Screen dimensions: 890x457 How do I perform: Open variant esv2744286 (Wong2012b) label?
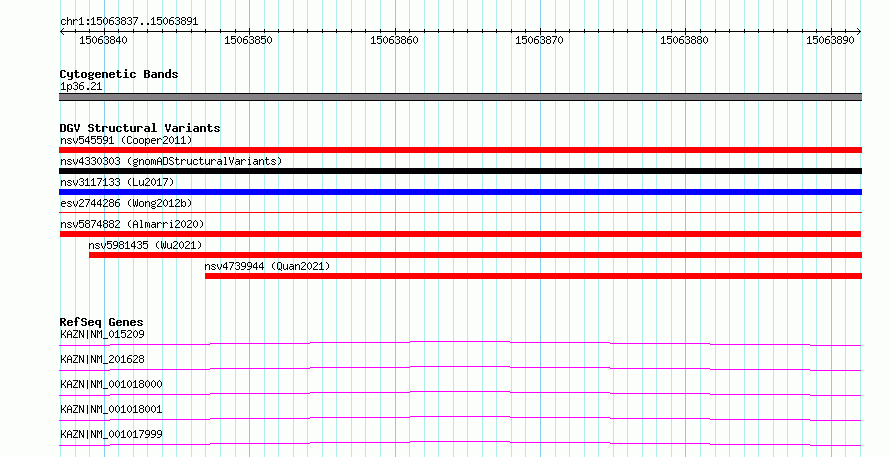click(x=126, y=203)
